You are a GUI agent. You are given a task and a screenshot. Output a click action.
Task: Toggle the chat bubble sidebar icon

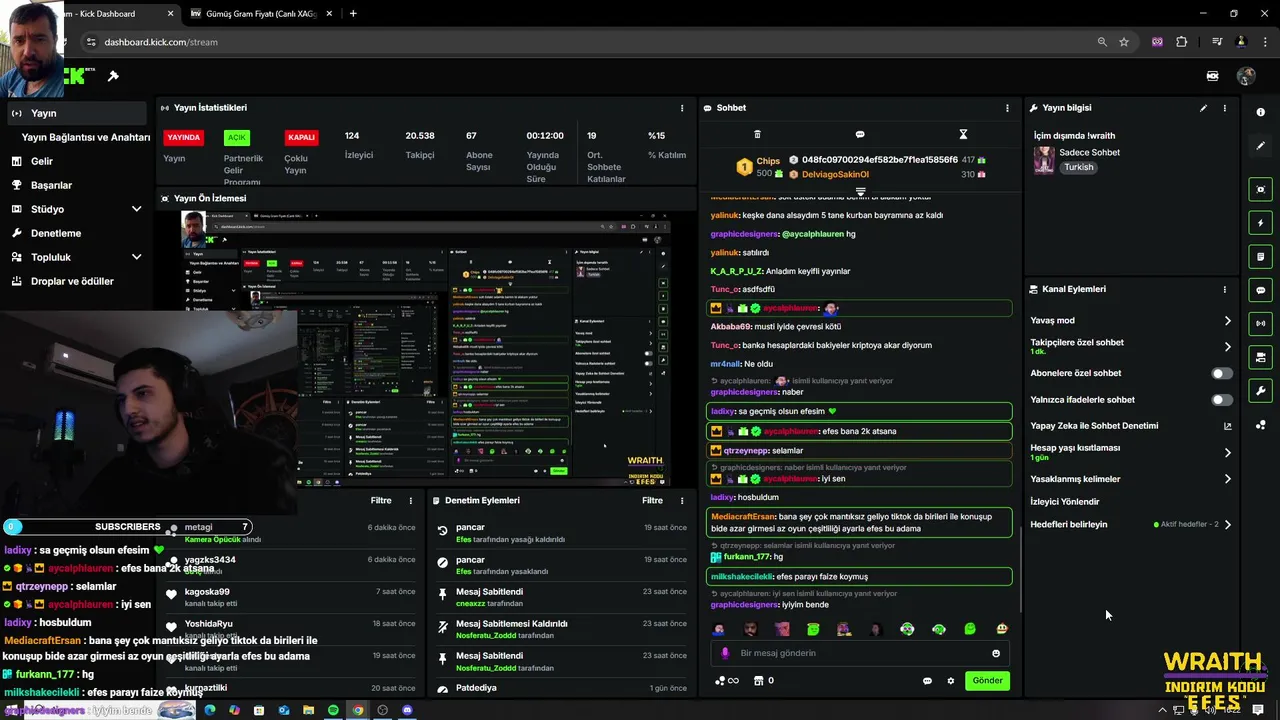(x=1261, y=290)
